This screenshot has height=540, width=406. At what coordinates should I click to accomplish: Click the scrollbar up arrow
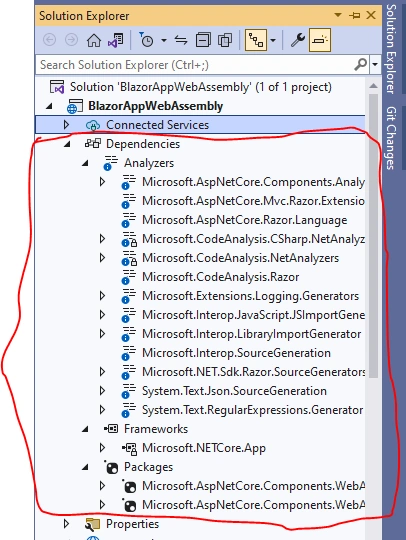click(x=373, y=86)
